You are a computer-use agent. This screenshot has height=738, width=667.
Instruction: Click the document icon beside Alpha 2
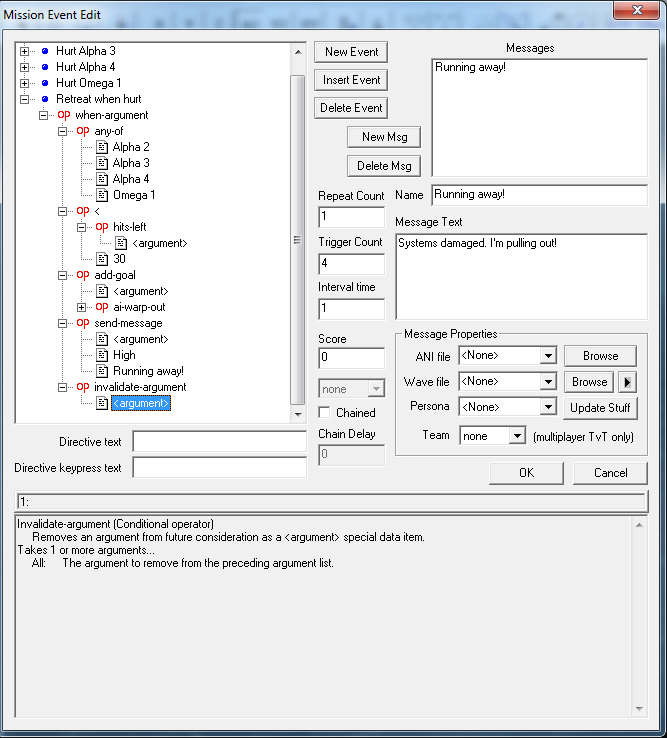pos(101,147)
